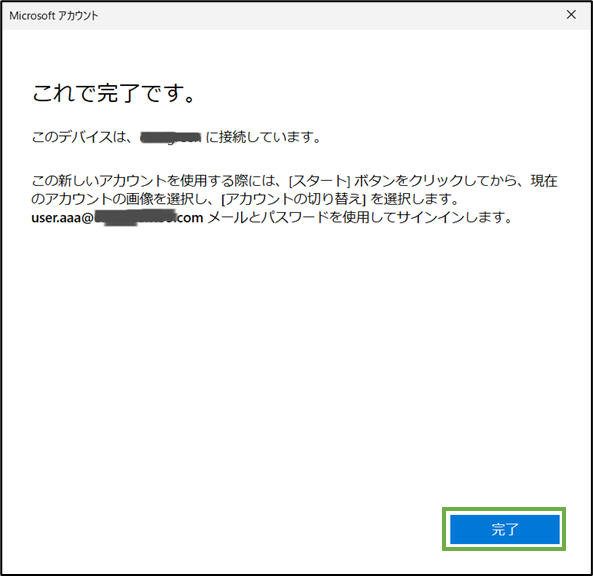
Task: Click the text に接続しています。
Action: coord(263,137)
